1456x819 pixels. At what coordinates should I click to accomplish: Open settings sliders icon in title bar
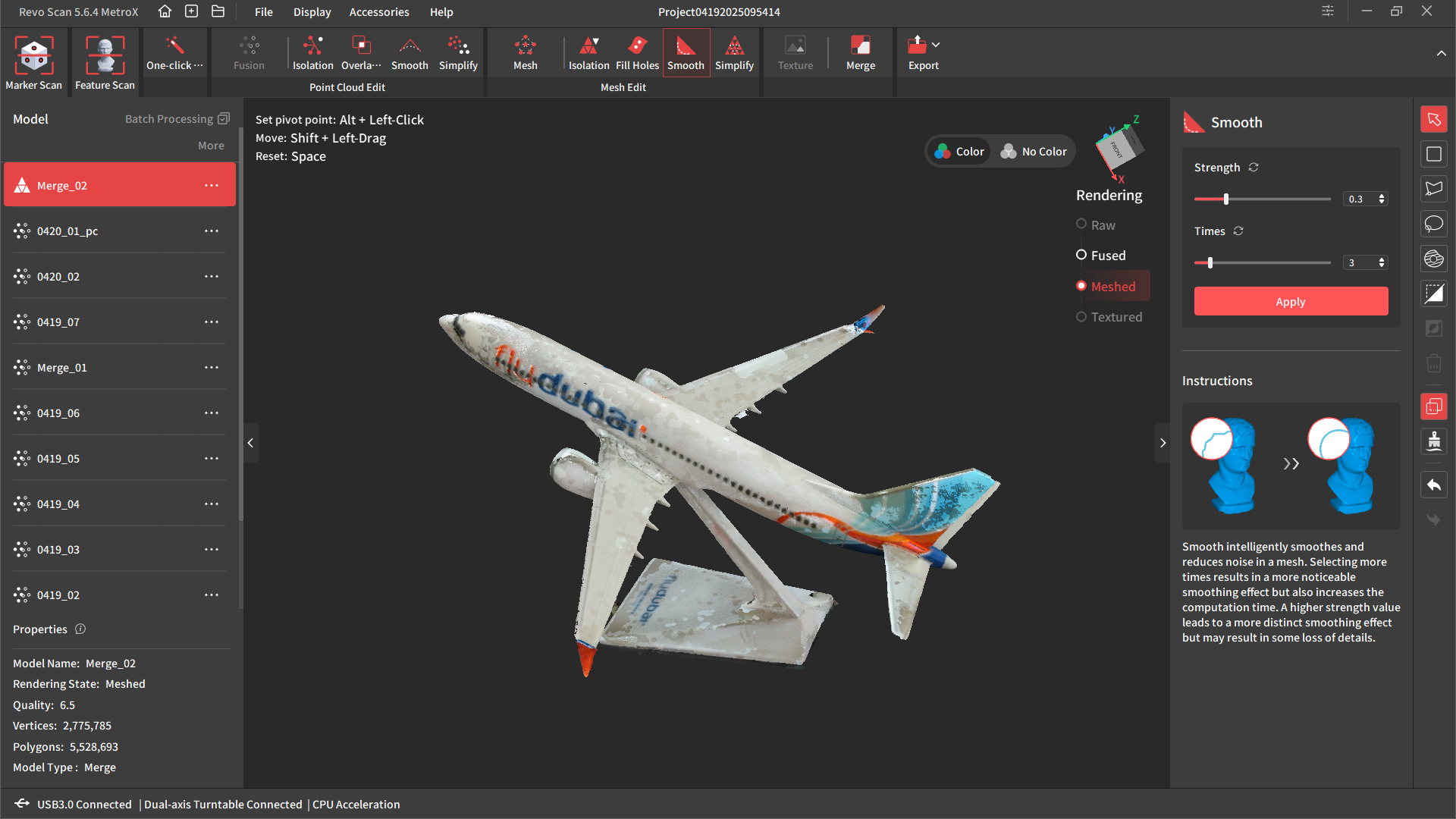pyautogui.click(x=1328, y=11)
